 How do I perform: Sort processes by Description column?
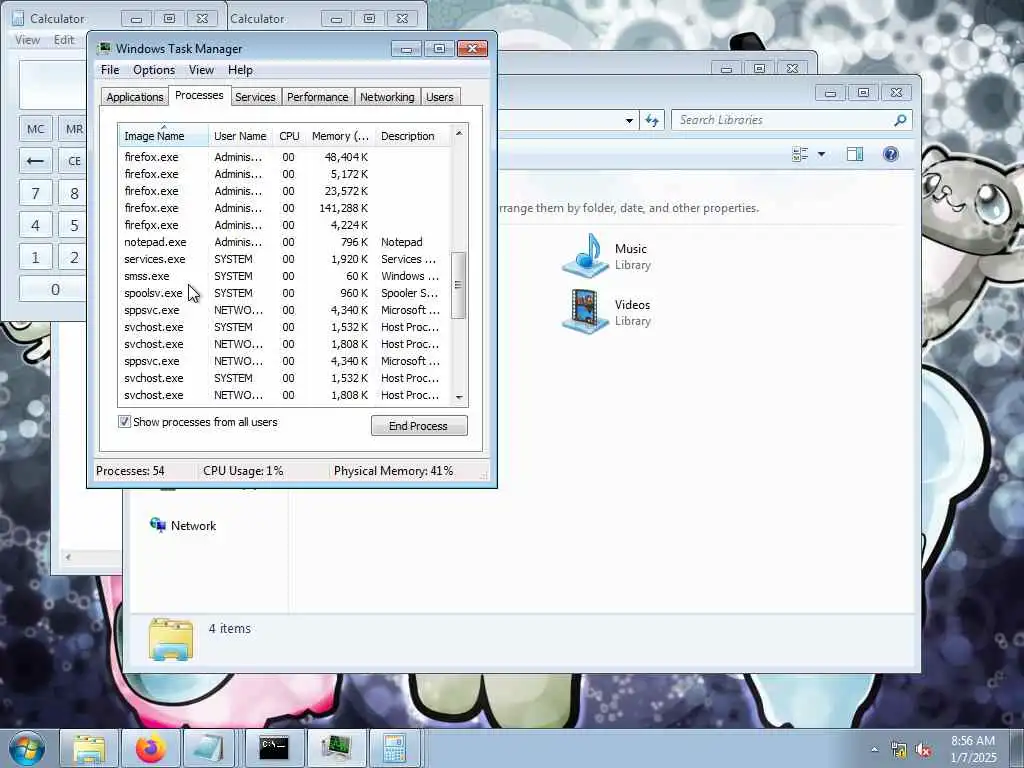click(x=412, y=136)
